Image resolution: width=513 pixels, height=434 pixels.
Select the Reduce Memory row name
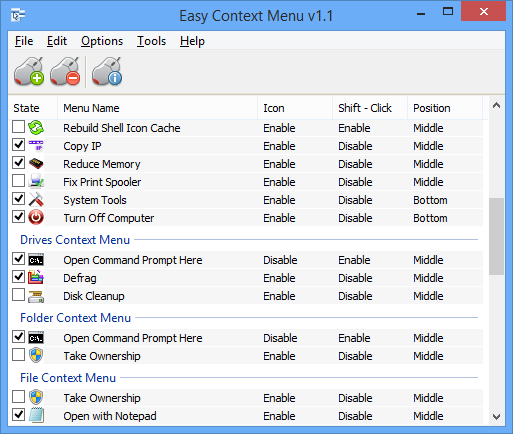pyautogui.click(x=102, y=164)
